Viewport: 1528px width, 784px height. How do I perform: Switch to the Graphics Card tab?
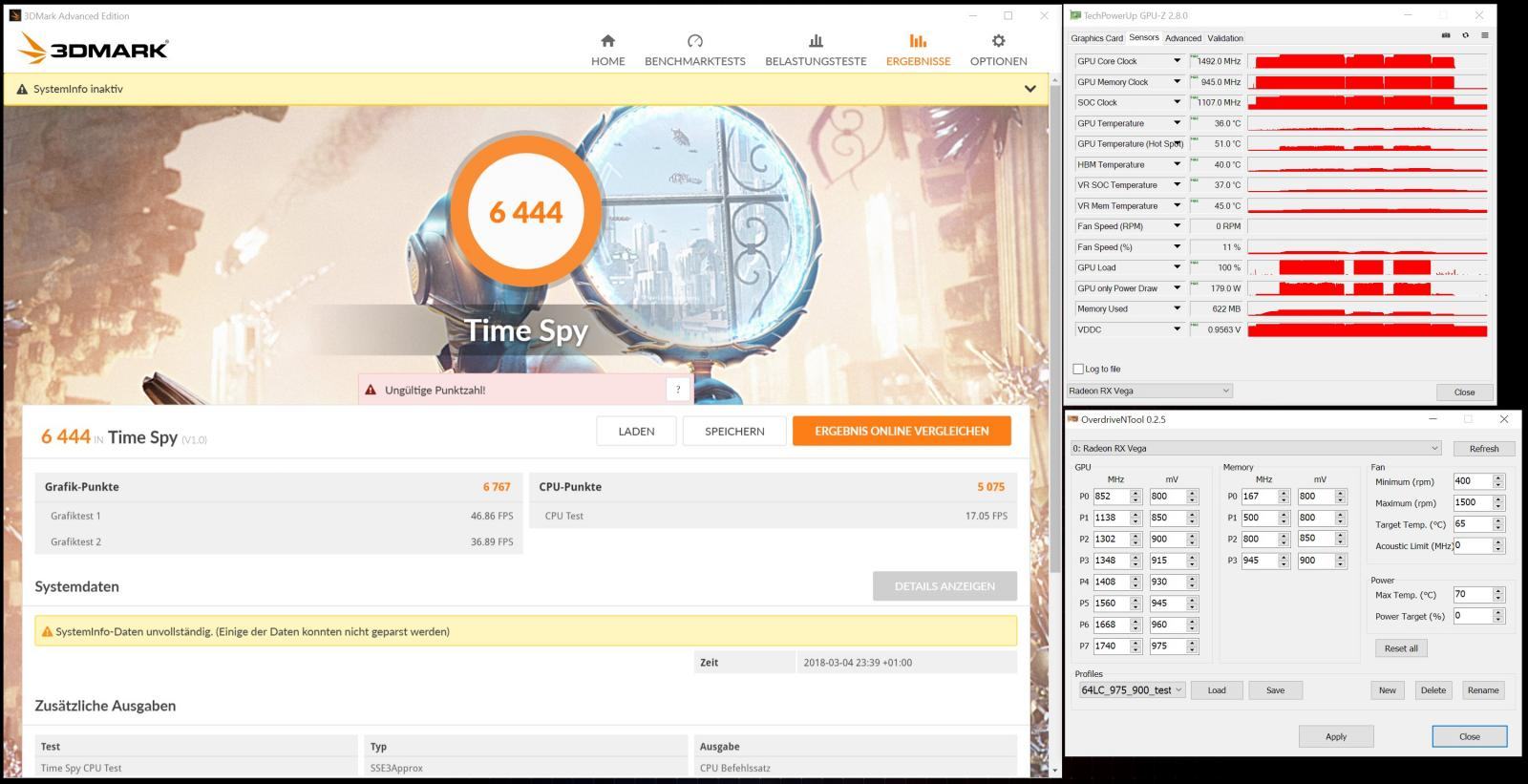tap(1096, 38)
